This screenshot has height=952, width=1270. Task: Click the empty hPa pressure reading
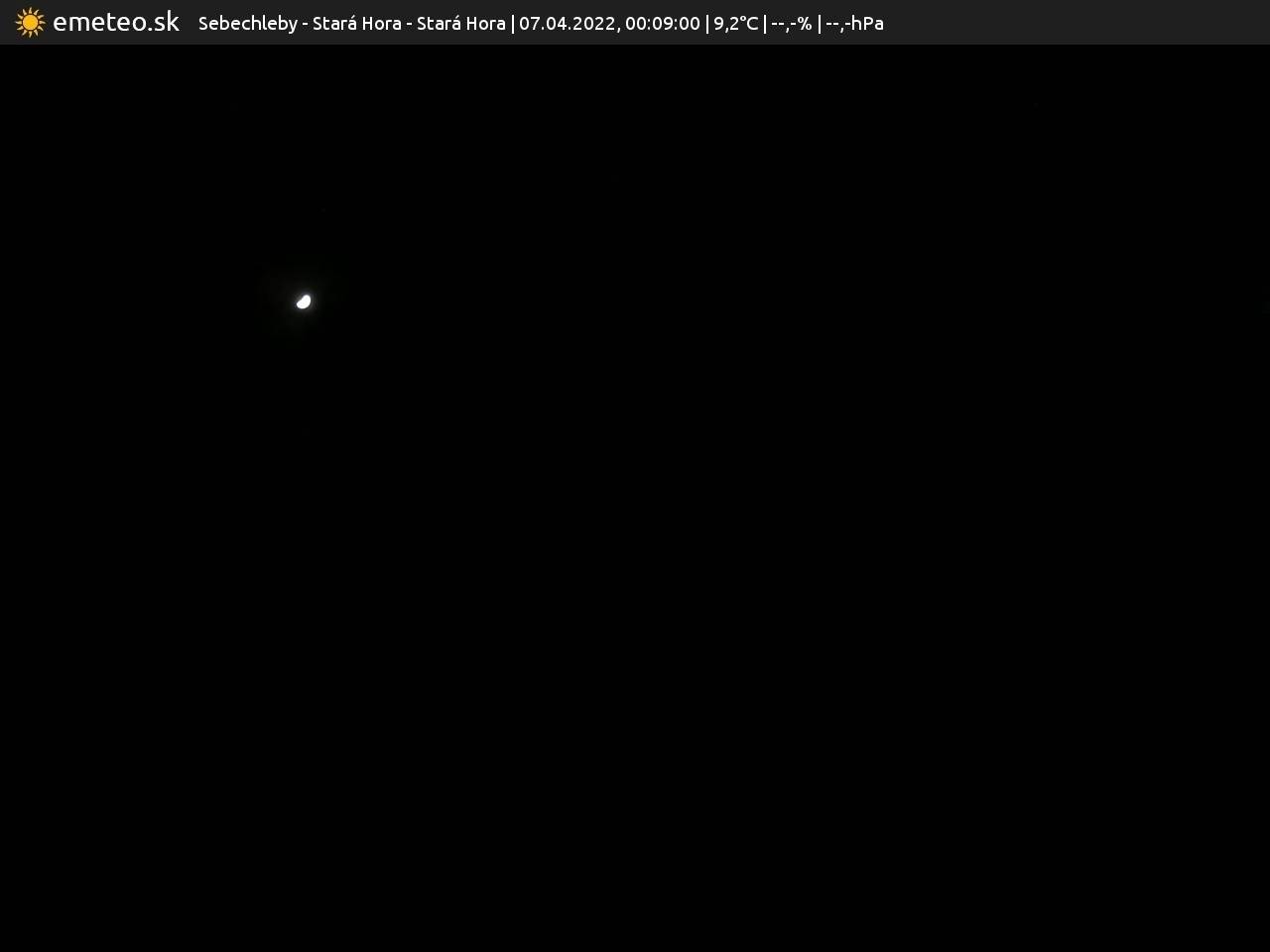coord(854,23)
